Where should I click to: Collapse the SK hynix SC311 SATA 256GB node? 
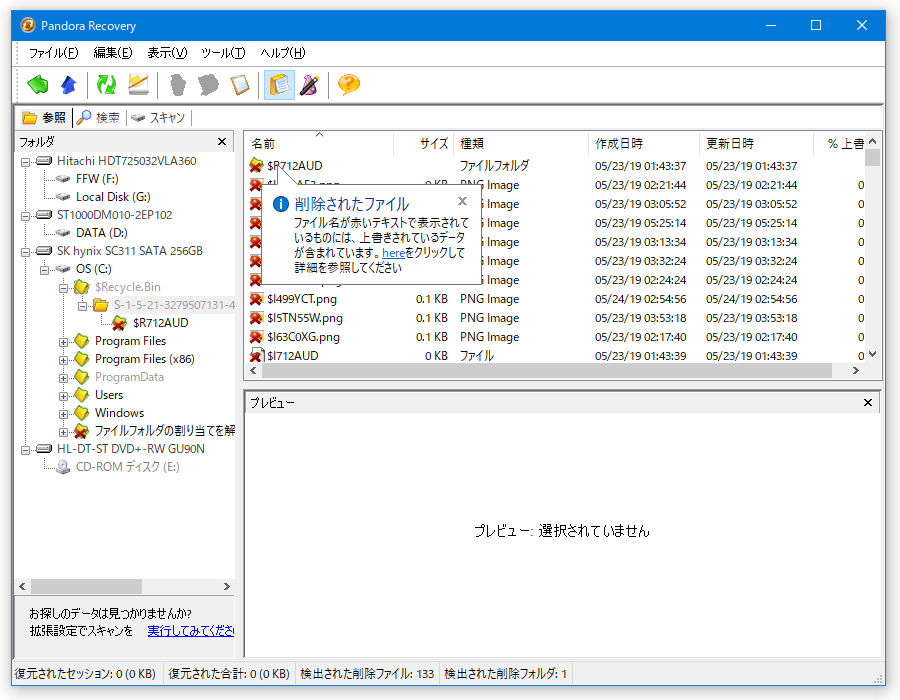click(25, 252)
